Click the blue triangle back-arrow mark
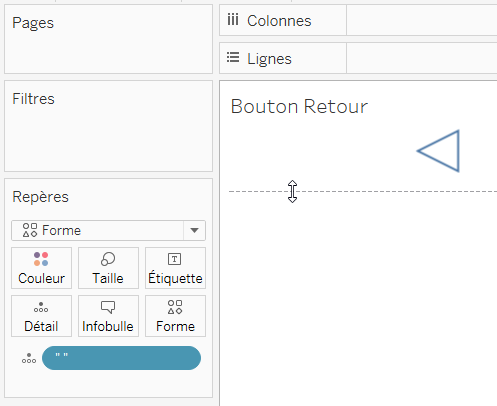This screenshot has height=406, width=497. tap(439, 151)
